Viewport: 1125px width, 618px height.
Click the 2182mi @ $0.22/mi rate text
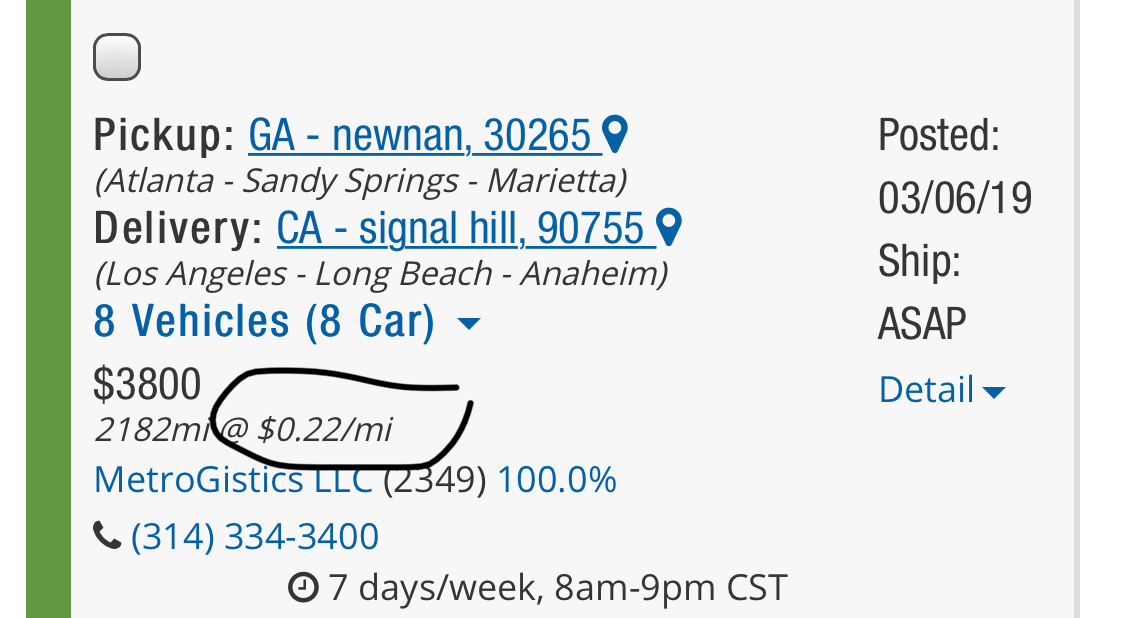coord(243,430)
